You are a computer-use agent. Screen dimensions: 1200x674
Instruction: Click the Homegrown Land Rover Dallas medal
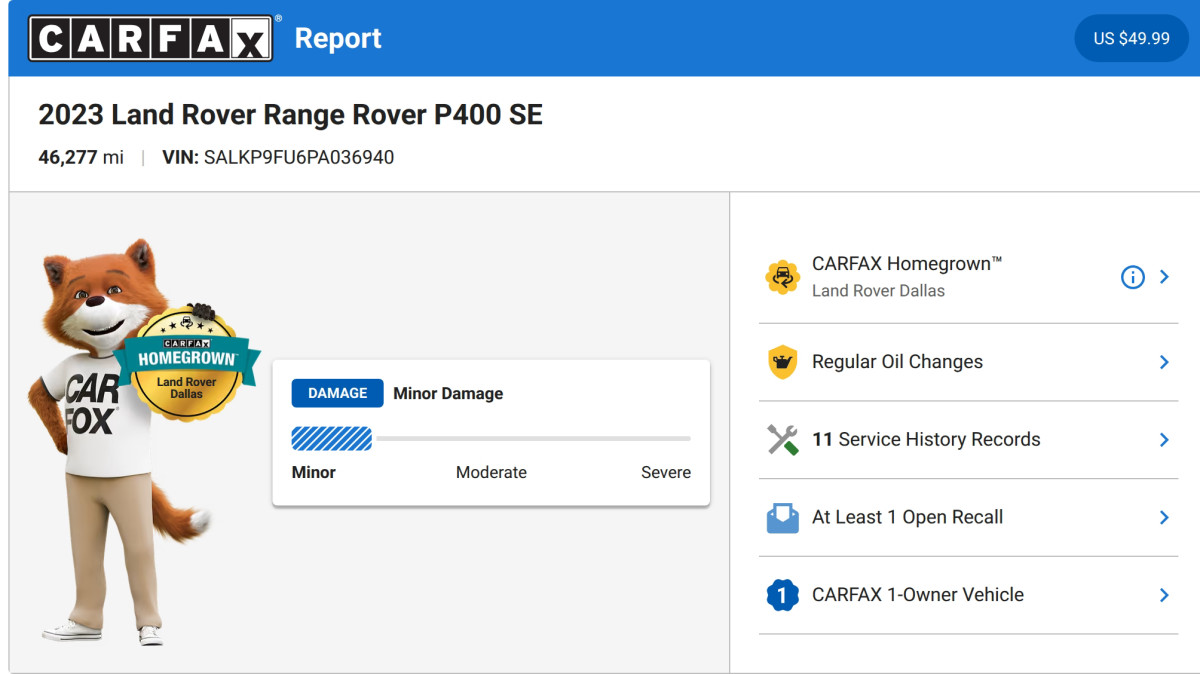pyautogui.click(x=187, y=362)
